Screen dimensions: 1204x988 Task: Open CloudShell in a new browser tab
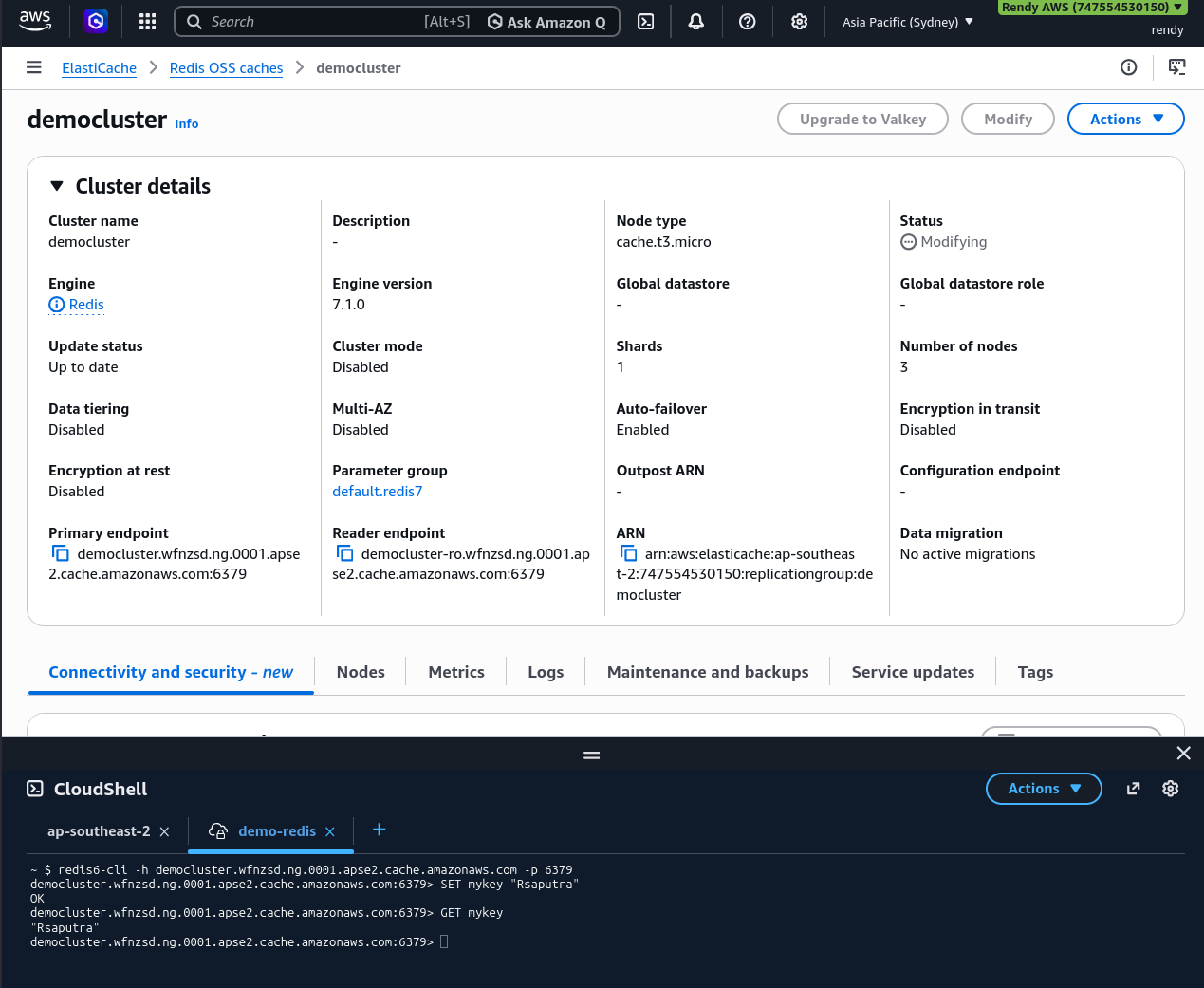pyautogui.click(x=1133, y=789)
